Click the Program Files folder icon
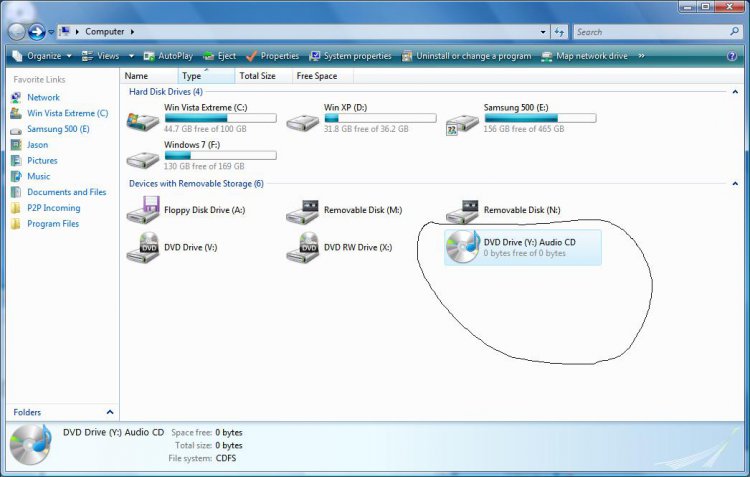Screen dimensions: 750x477 [x=16, y=223]
